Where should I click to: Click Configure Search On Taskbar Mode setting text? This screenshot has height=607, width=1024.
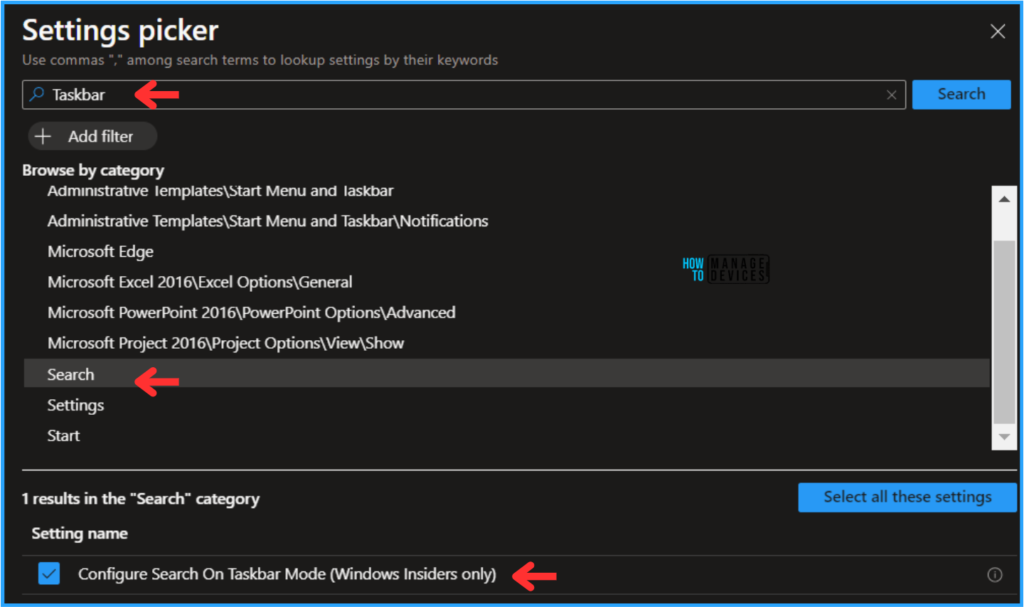(x=287, y=574)
